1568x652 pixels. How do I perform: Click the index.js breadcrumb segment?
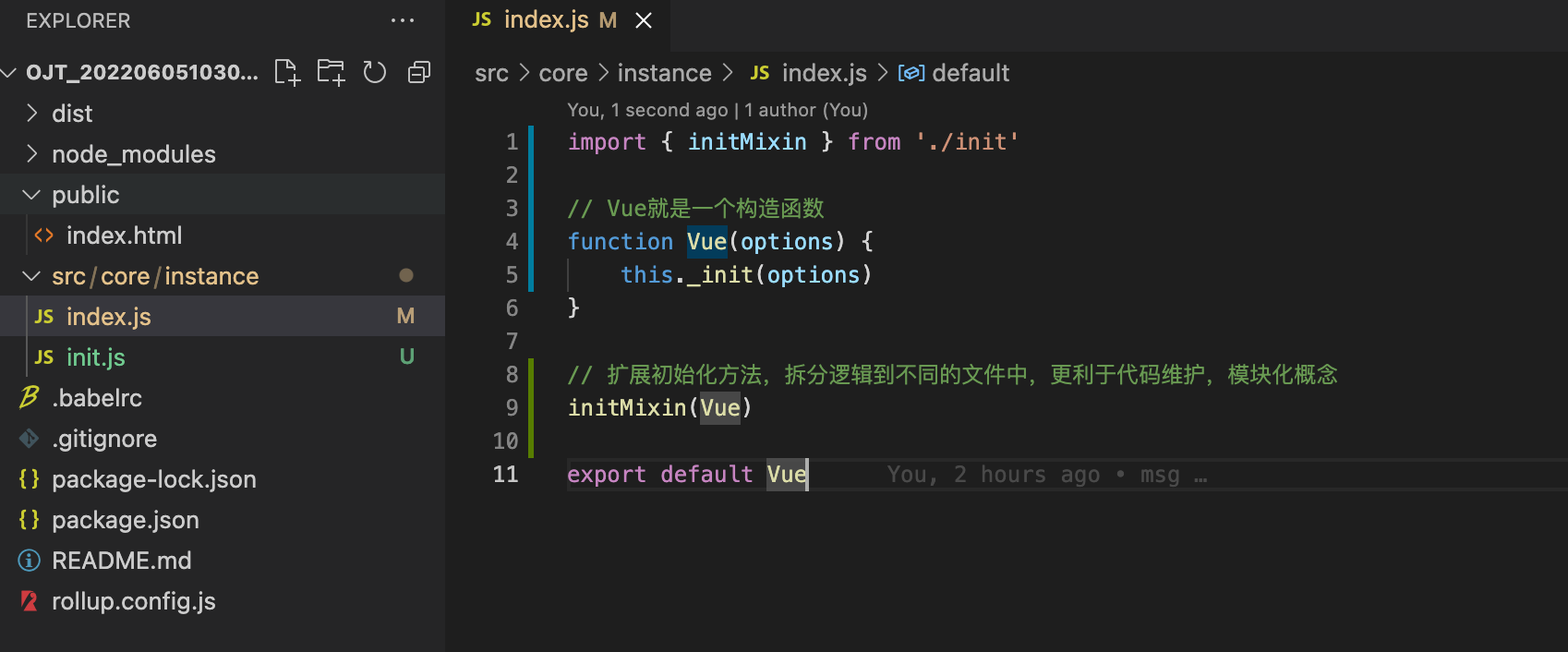(825, 73)
